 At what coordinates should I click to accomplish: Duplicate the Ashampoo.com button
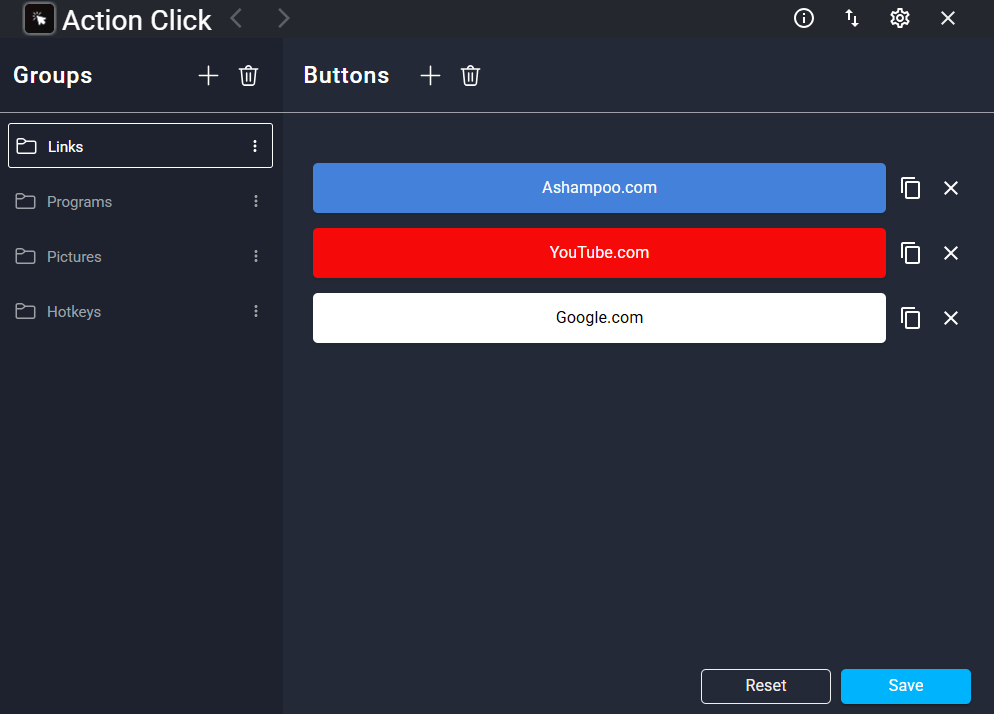(910, 188)
